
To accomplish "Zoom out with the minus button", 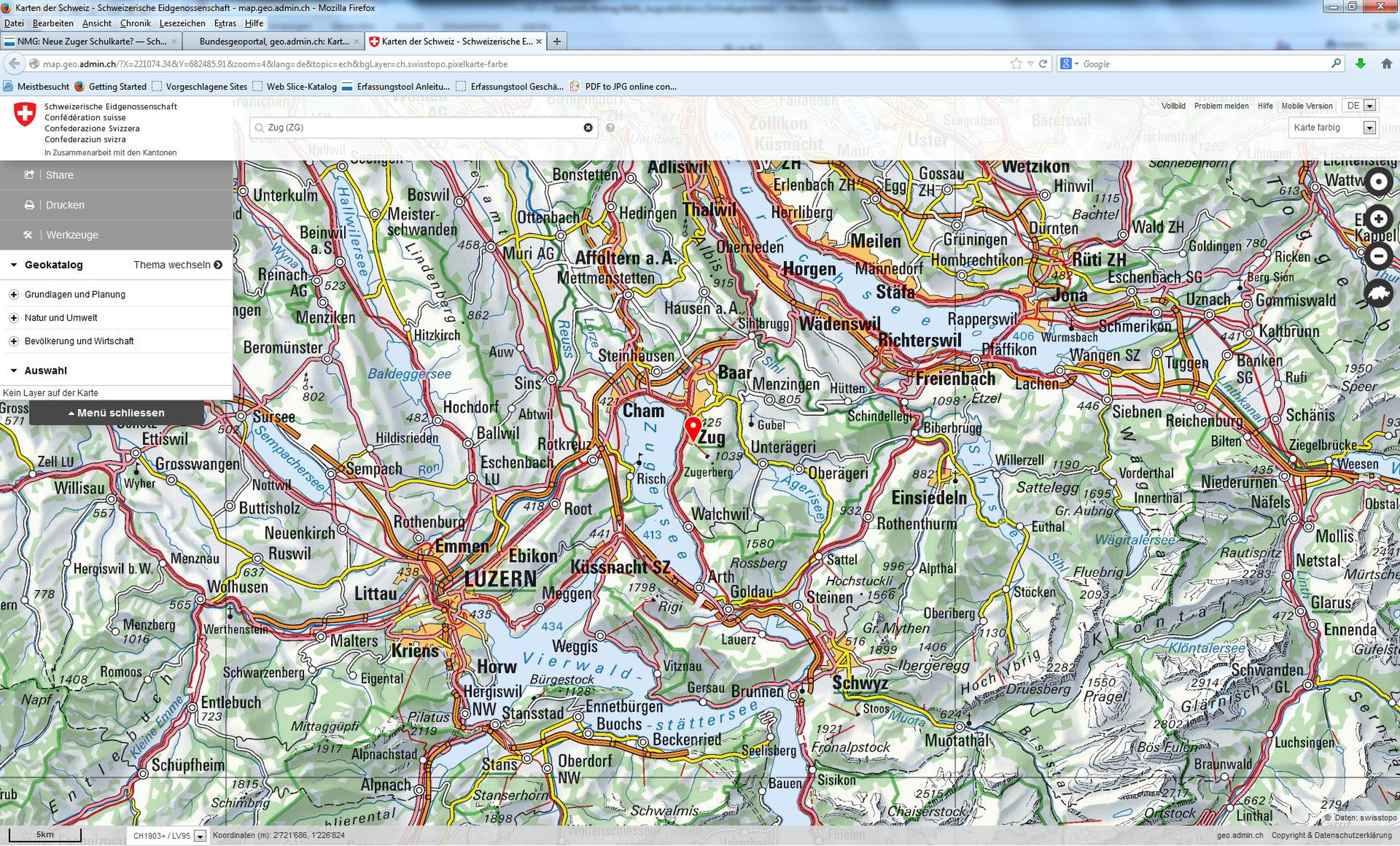I will 1378,256.
